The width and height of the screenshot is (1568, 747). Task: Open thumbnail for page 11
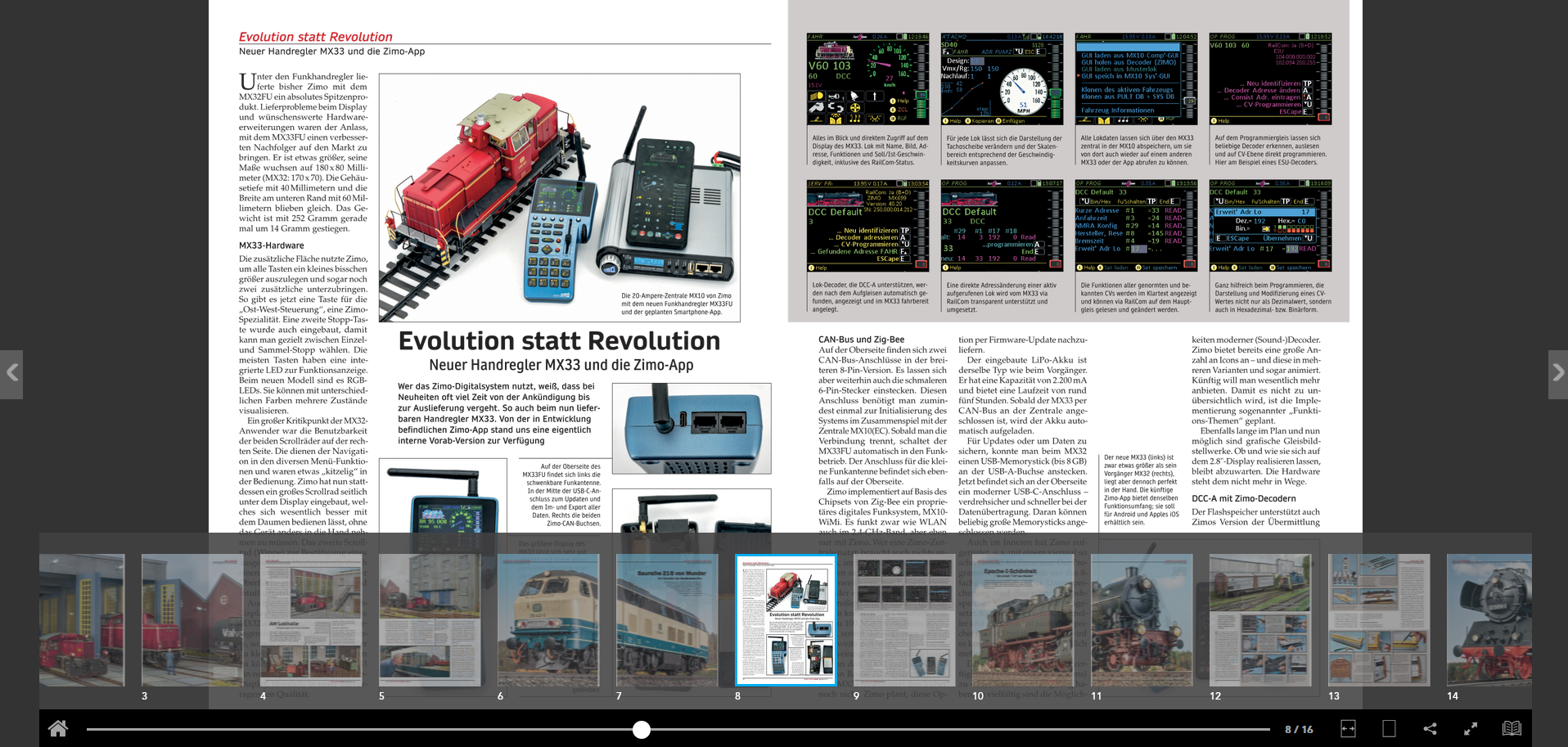tap(1141, 620)
